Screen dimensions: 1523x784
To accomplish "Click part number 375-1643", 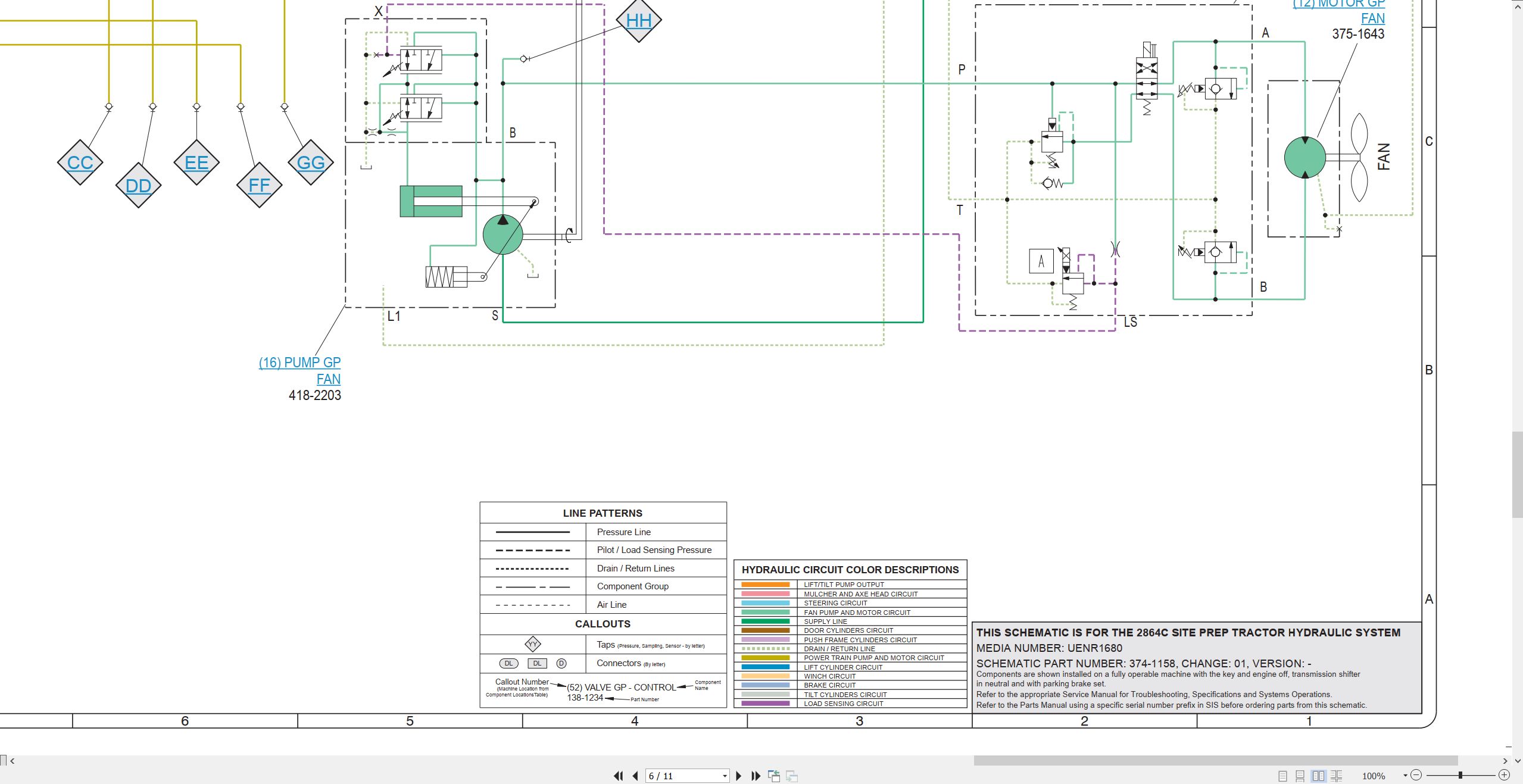I will (x=1358, y=34).
